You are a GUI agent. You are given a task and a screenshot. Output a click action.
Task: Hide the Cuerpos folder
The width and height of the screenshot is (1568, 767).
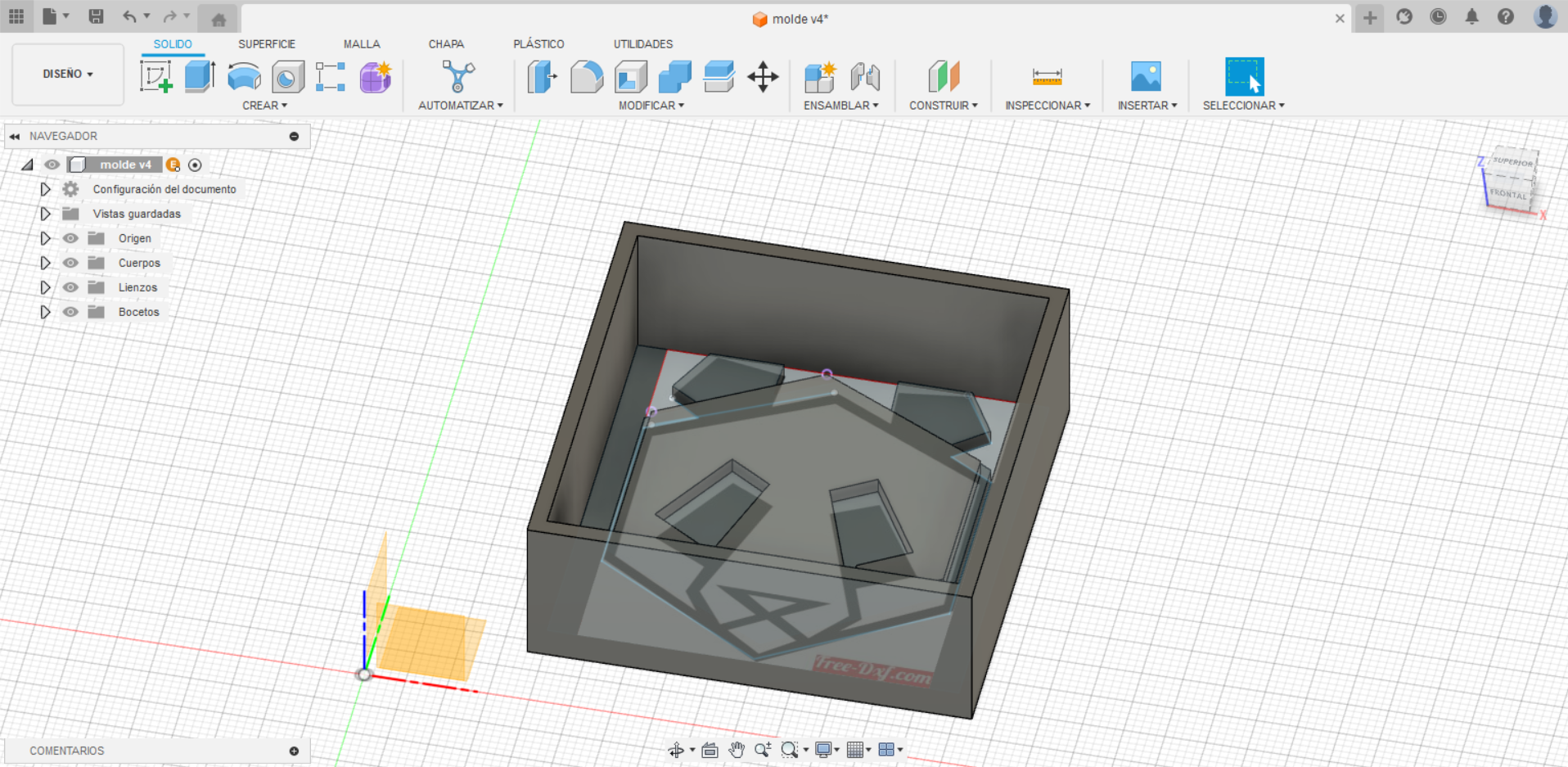(70, 263)
